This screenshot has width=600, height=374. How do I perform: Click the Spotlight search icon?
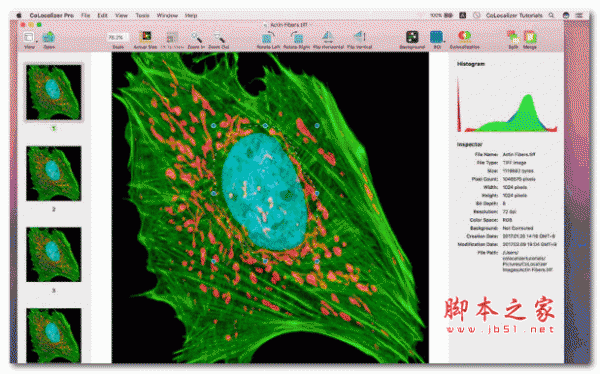(551, 15)
